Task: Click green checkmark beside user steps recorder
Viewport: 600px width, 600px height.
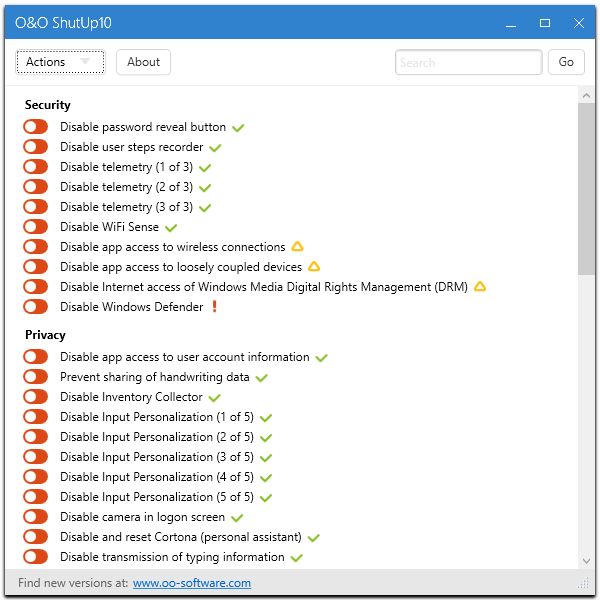Action: coord(215,148)
